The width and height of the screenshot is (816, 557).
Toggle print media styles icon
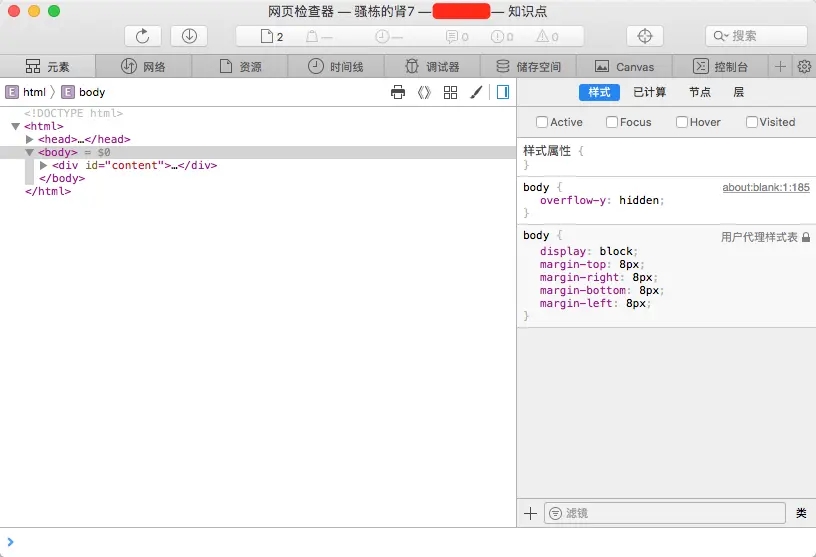tap(398, 92)
